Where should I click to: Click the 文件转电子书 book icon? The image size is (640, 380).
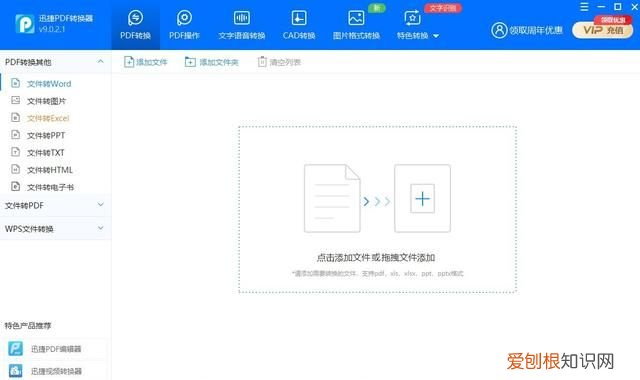pos(16,187)
